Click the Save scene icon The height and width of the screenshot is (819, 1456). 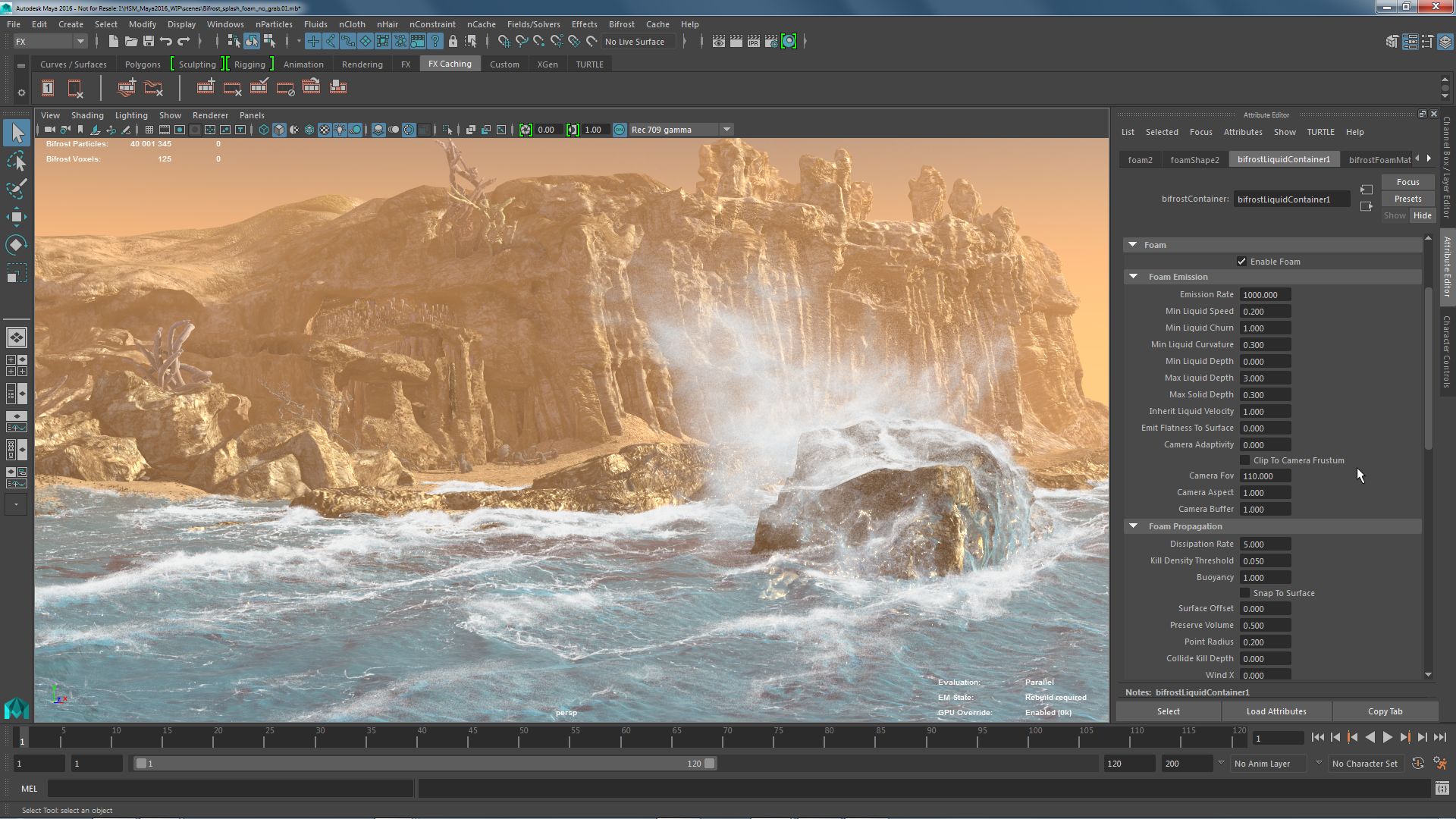(149, 42)
